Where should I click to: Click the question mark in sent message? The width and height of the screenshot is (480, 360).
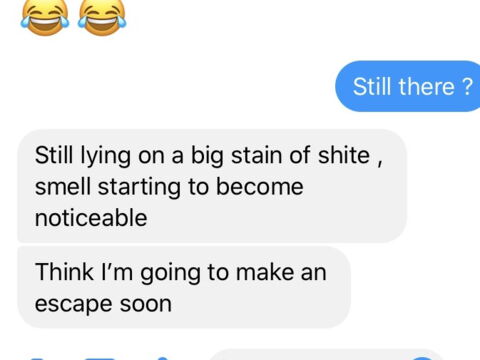[x=467, y=87]
